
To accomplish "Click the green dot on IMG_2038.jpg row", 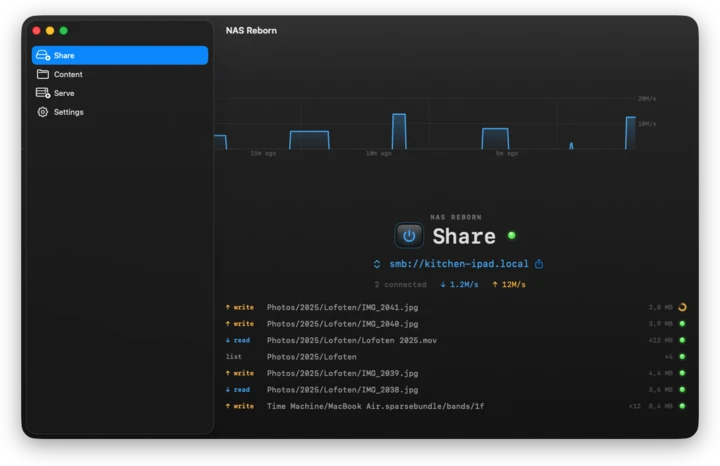I will coord(682,390).
